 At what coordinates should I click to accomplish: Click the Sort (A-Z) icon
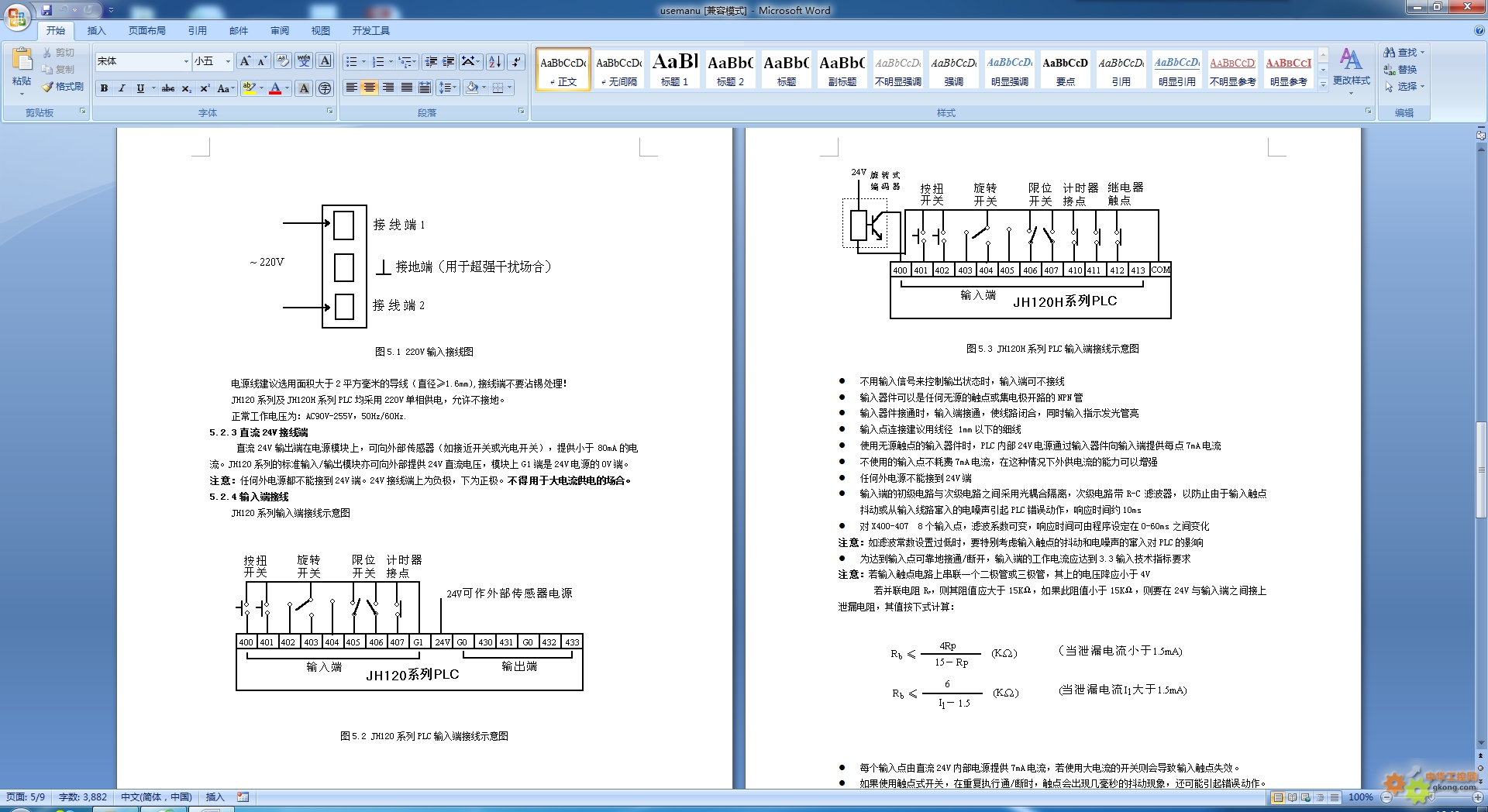click(x=495, y=62)
